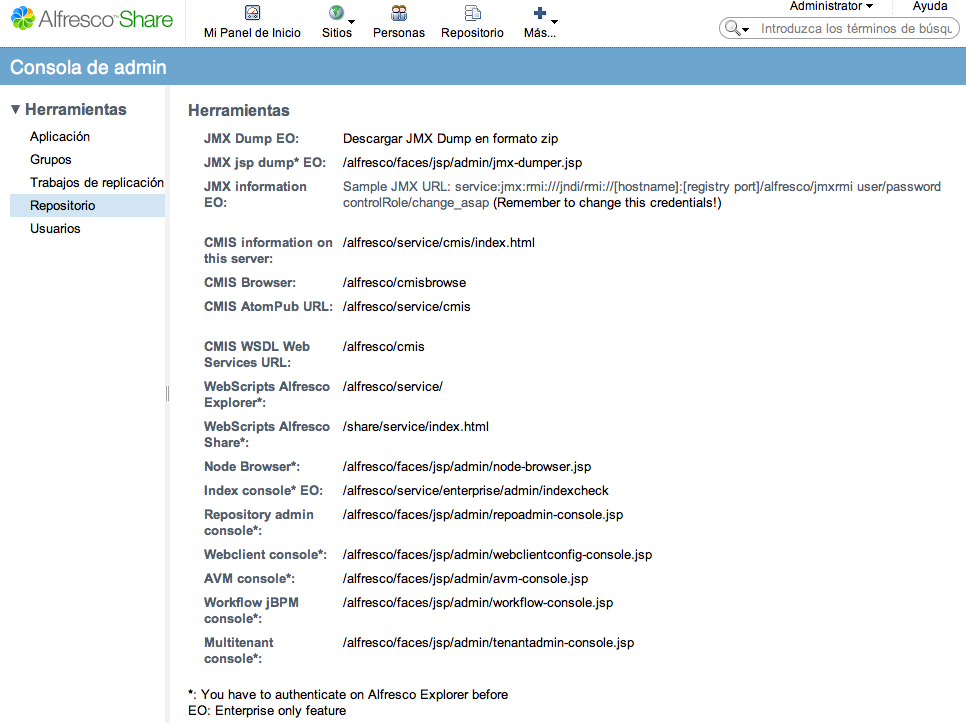Open /alfresco/service/cmis/index.html link
Viewport: 966px width, 723px height.
[439, 243]
